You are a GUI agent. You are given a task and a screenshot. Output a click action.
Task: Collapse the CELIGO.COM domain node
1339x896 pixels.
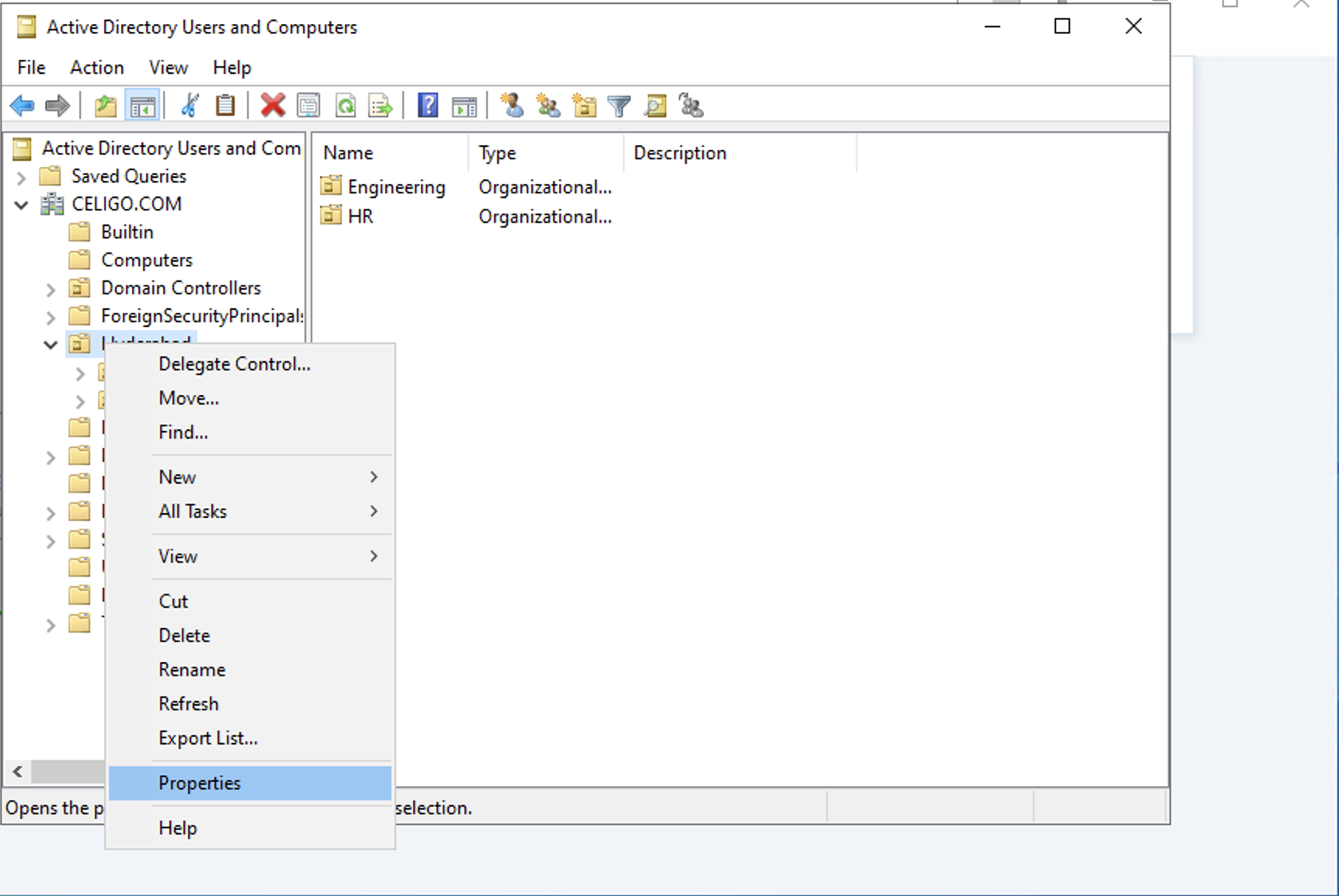coord(22,205)
